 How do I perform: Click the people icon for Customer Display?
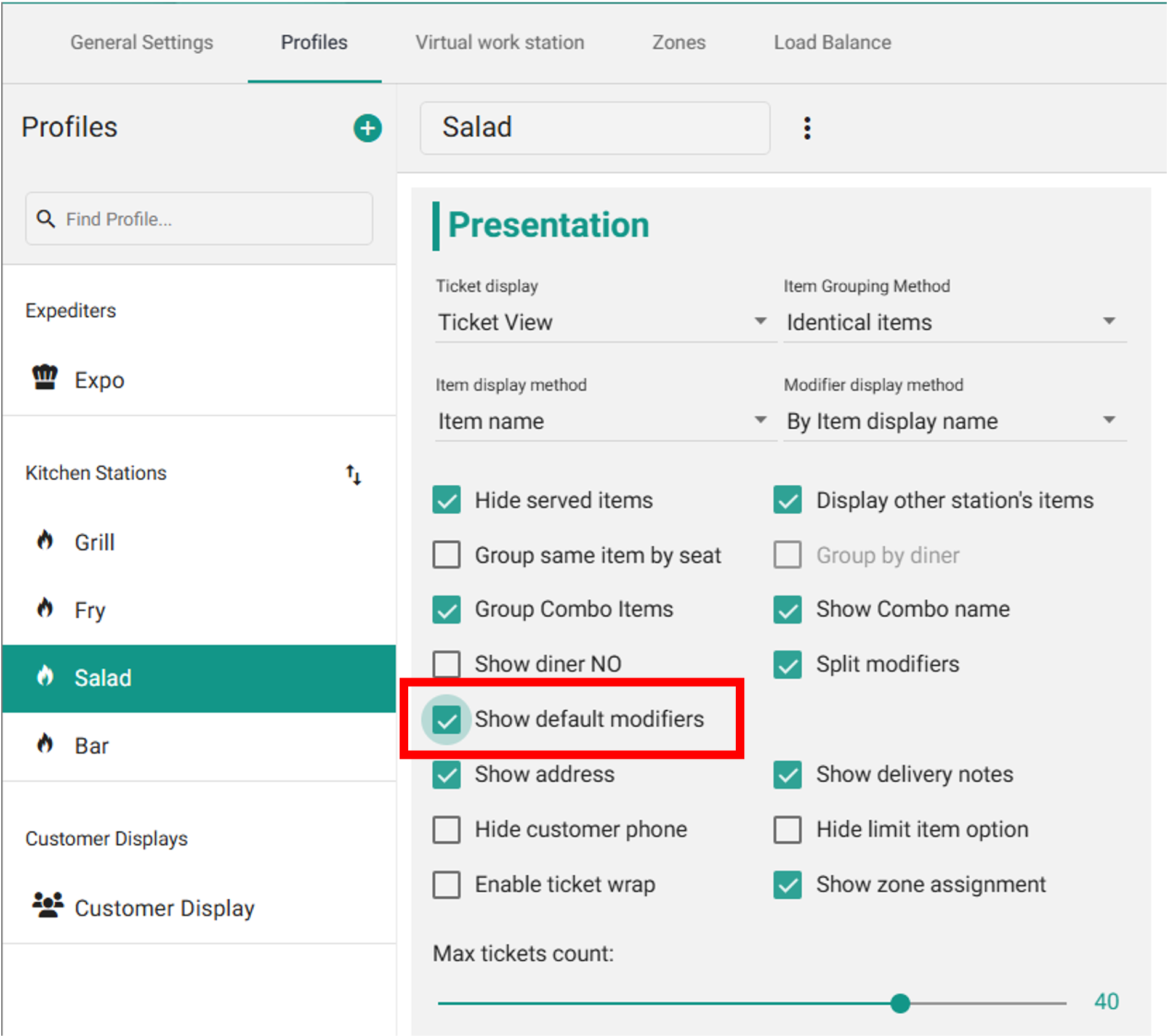(47, 905)
